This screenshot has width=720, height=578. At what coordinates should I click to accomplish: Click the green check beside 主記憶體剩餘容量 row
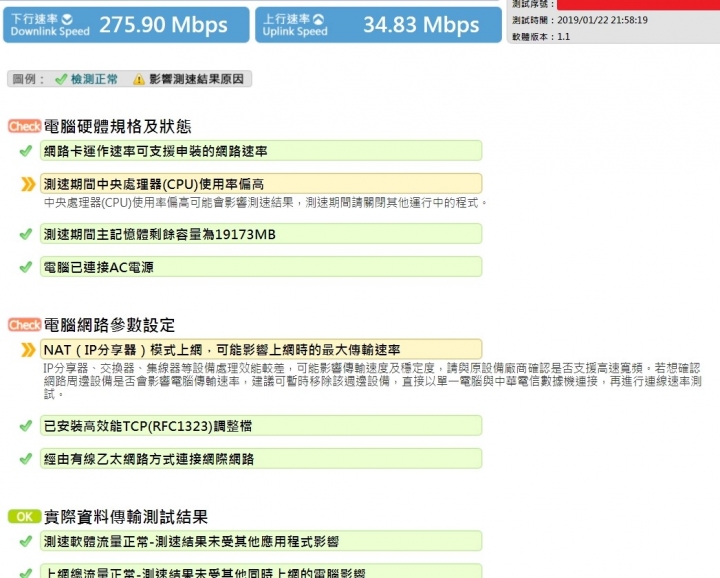click(x=26, y=234)
